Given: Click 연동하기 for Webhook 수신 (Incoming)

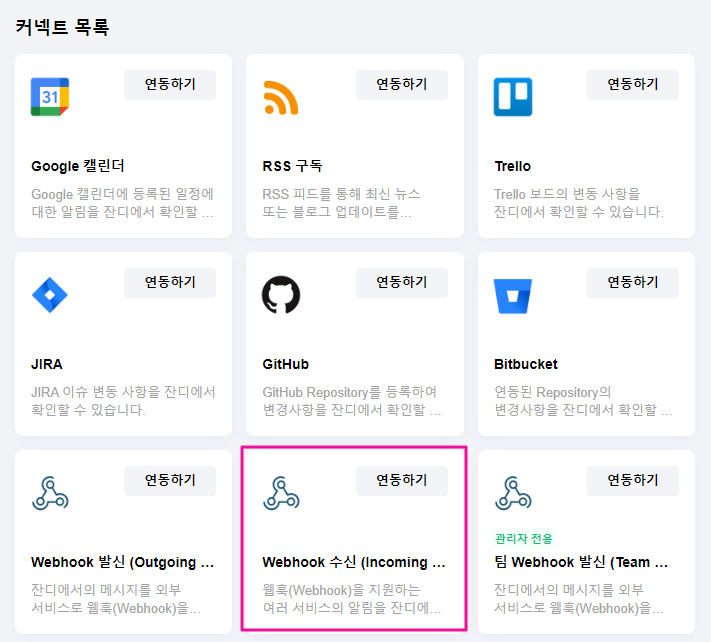Looking at the screenshot, I should pos(402,481).
